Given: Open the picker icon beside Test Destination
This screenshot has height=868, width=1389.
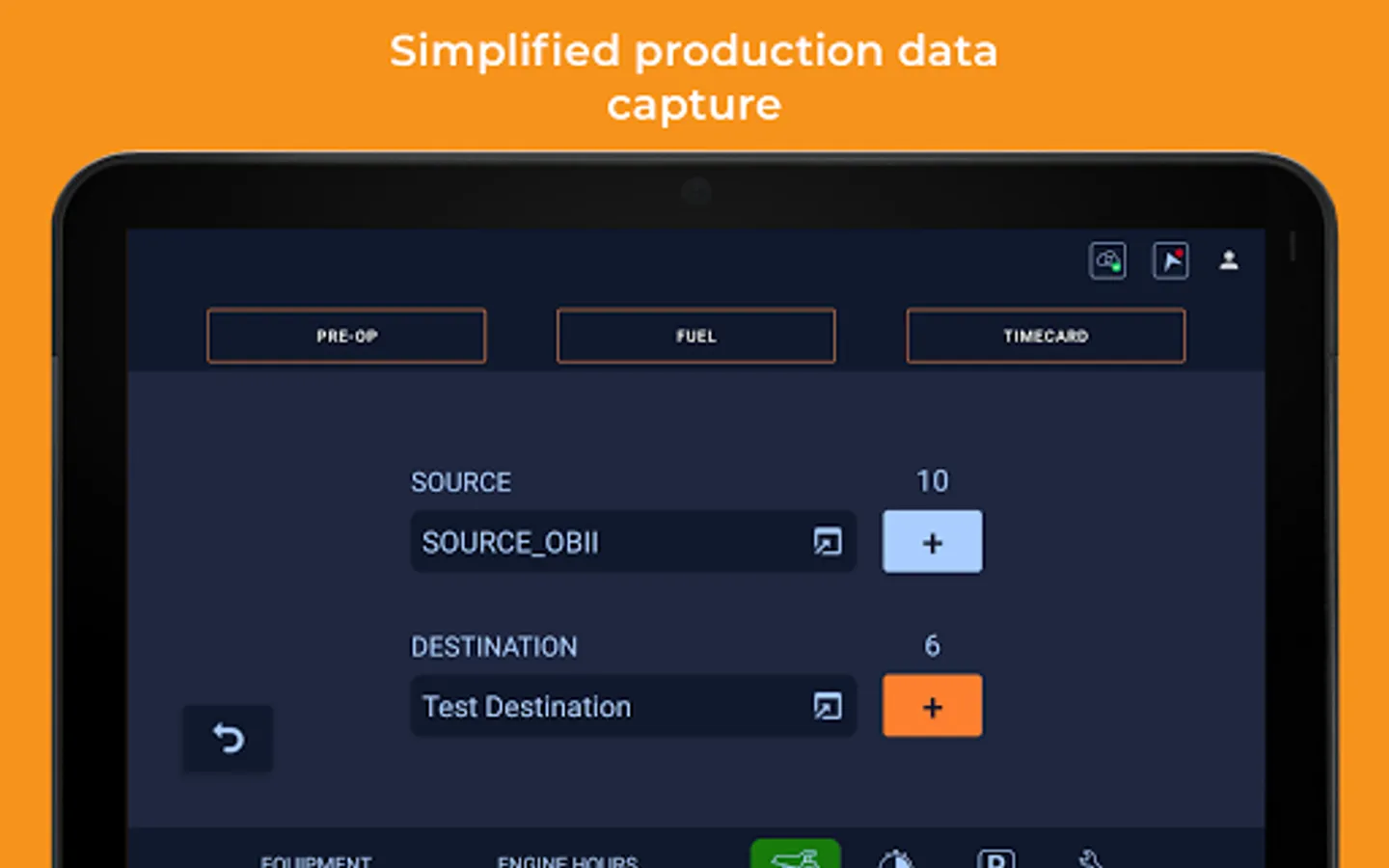Looking at the screenshot, I should tap(827, 707).
